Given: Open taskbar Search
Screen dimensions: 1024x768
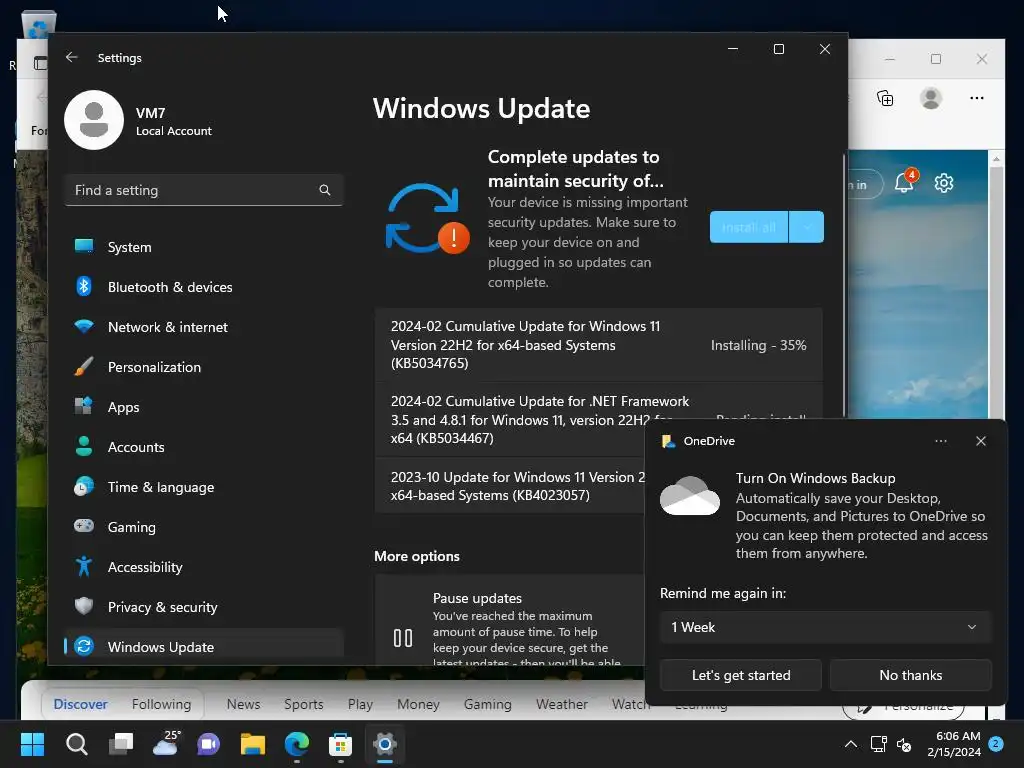Looking at the screenshot, I should [76, 744].
